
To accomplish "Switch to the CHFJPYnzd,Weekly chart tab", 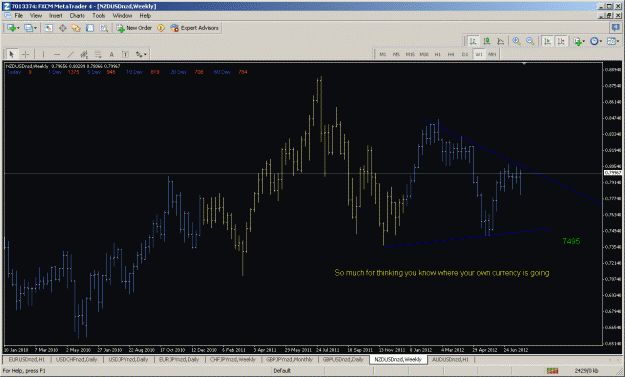I will [x=233, y=359].
